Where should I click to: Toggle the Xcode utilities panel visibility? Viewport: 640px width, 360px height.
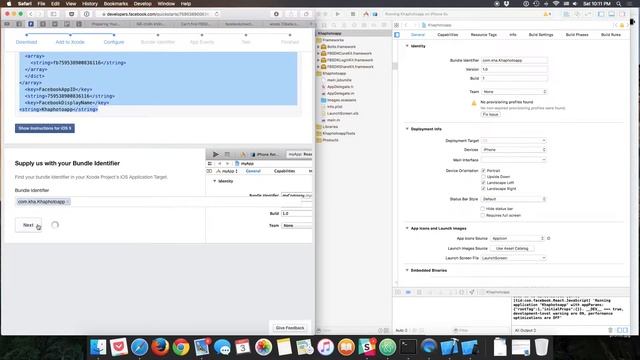click(622, 14)
